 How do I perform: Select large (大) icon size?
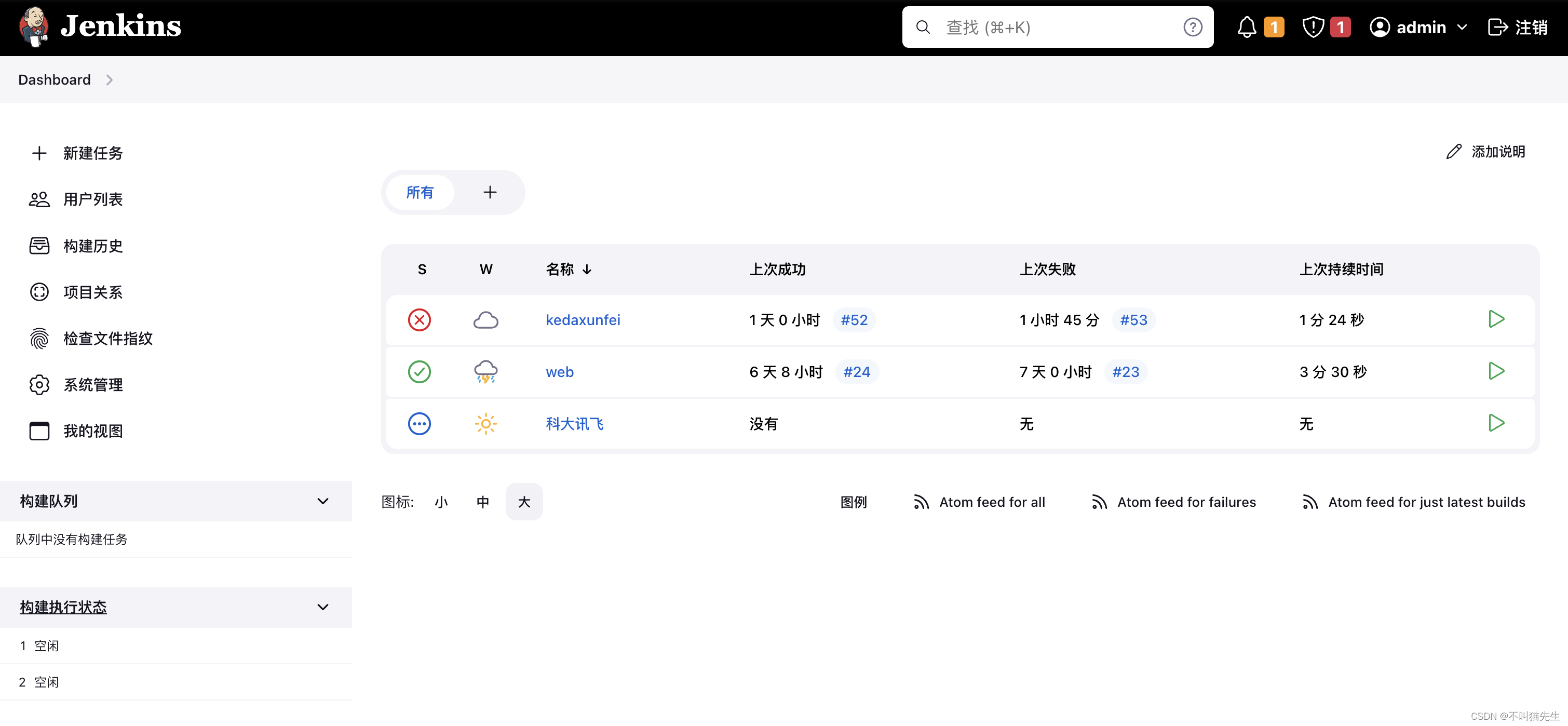[524, 502]
